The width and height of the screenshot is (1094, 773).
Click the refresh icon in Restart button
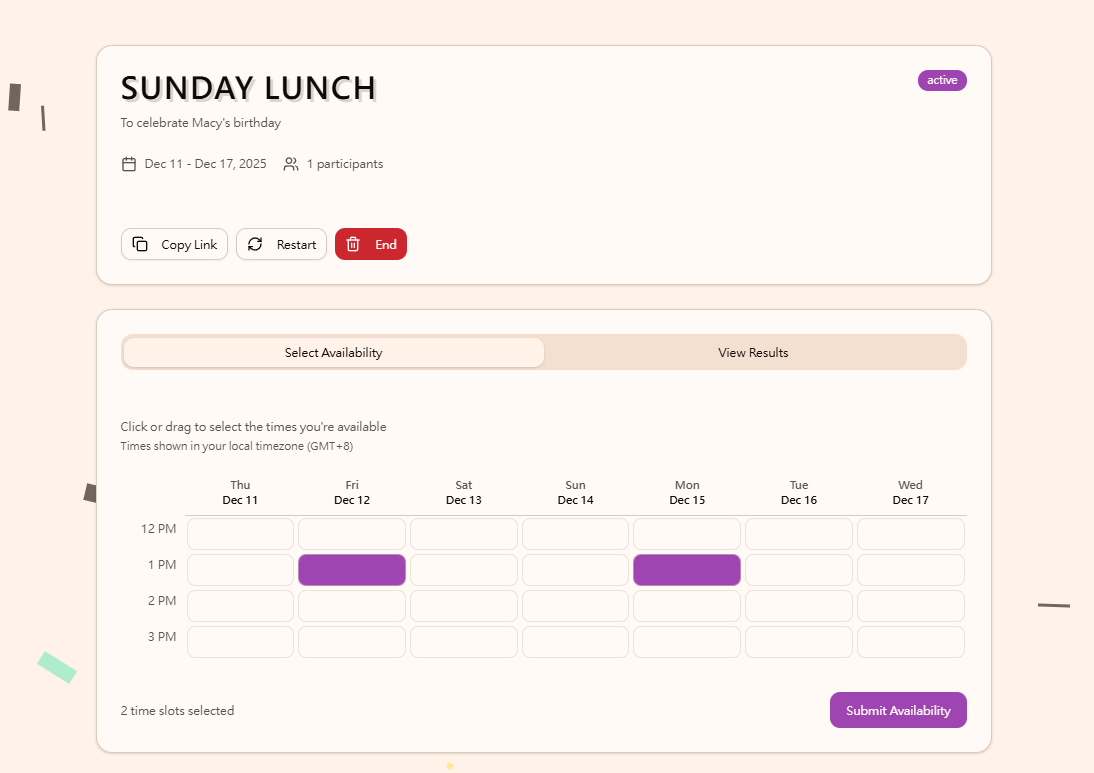point(254,243)
